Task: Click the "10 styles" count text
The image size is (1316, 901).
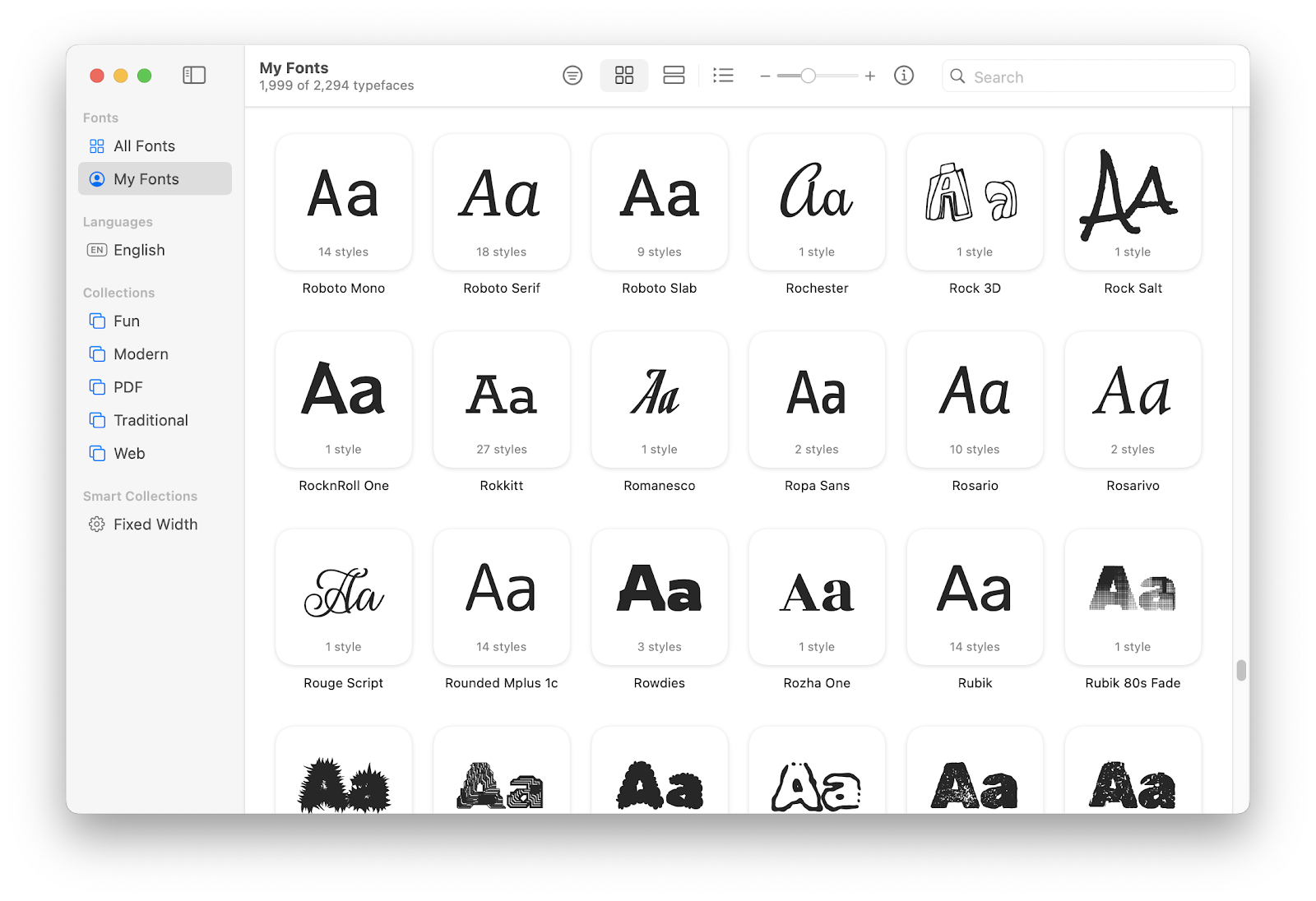Action: tap(975, 450)
